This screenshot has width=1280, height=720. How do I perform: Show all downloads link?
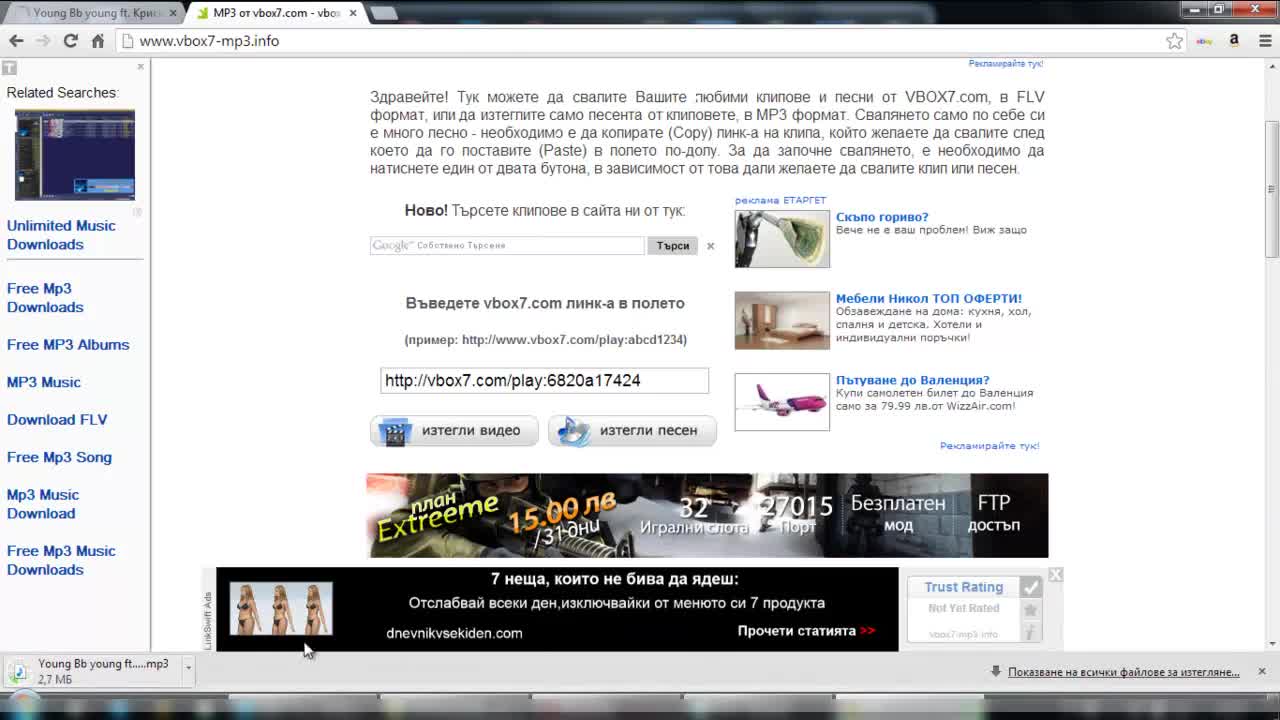[x=1123, y=672]
